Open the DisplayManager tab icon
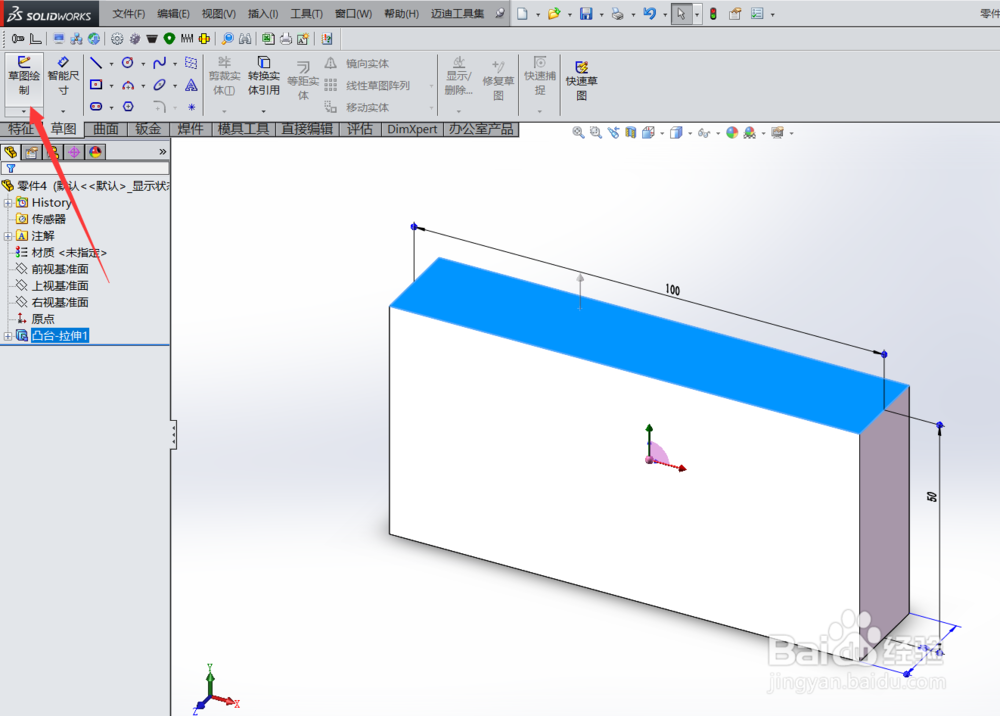 tap(96, 152)
